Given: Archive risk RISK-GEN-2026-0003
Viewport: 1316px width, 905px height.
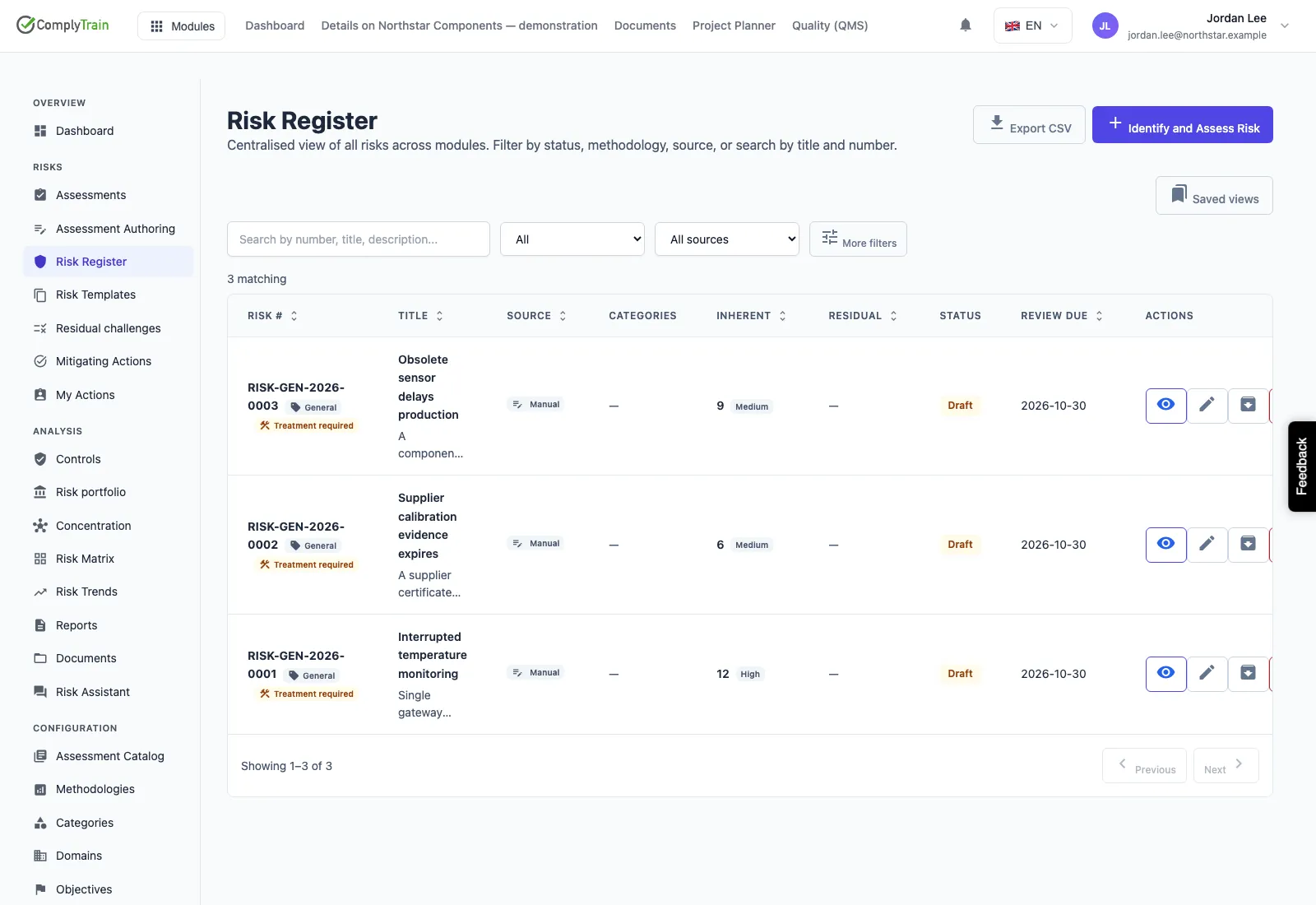Looking at the screenshot, I should [x=1249, y=406].
